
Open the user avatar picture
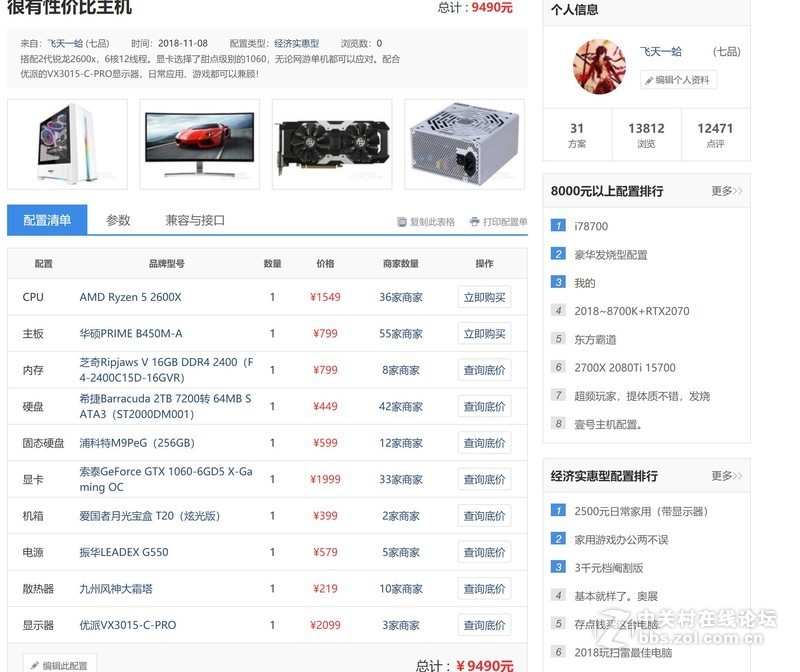click(x=599, y=66)
